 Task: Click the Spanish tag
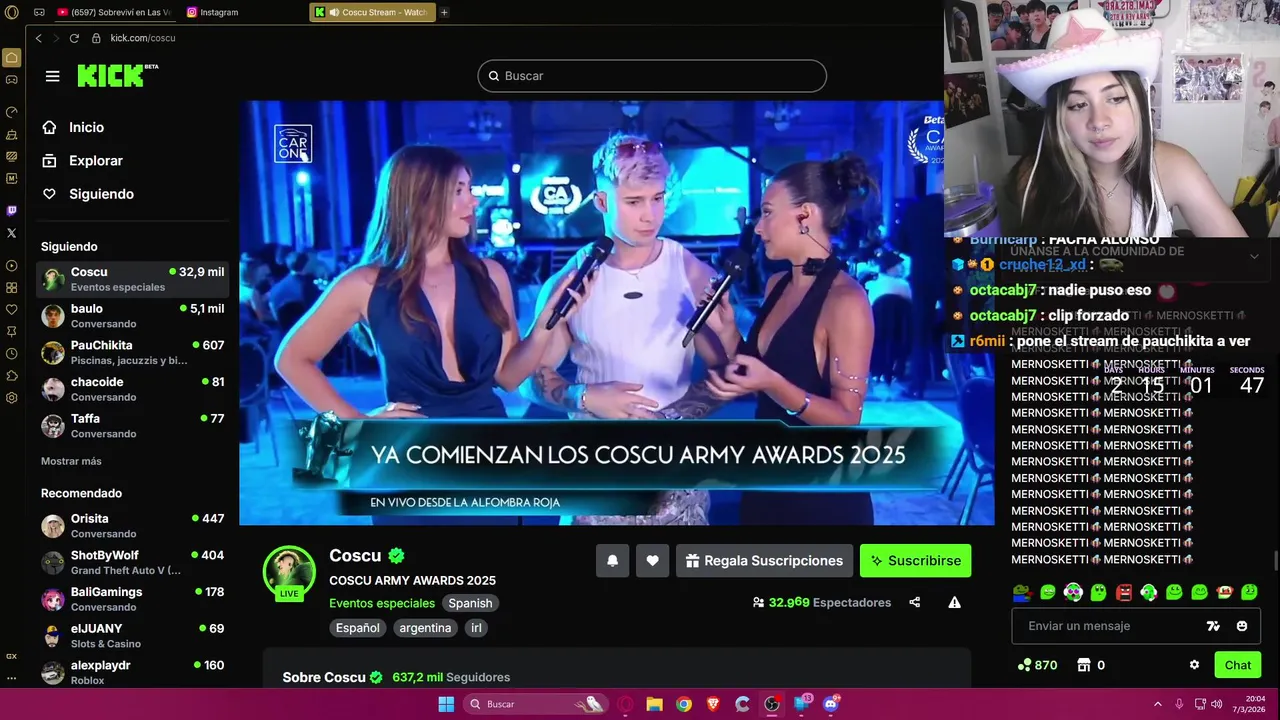coord(470,603)
